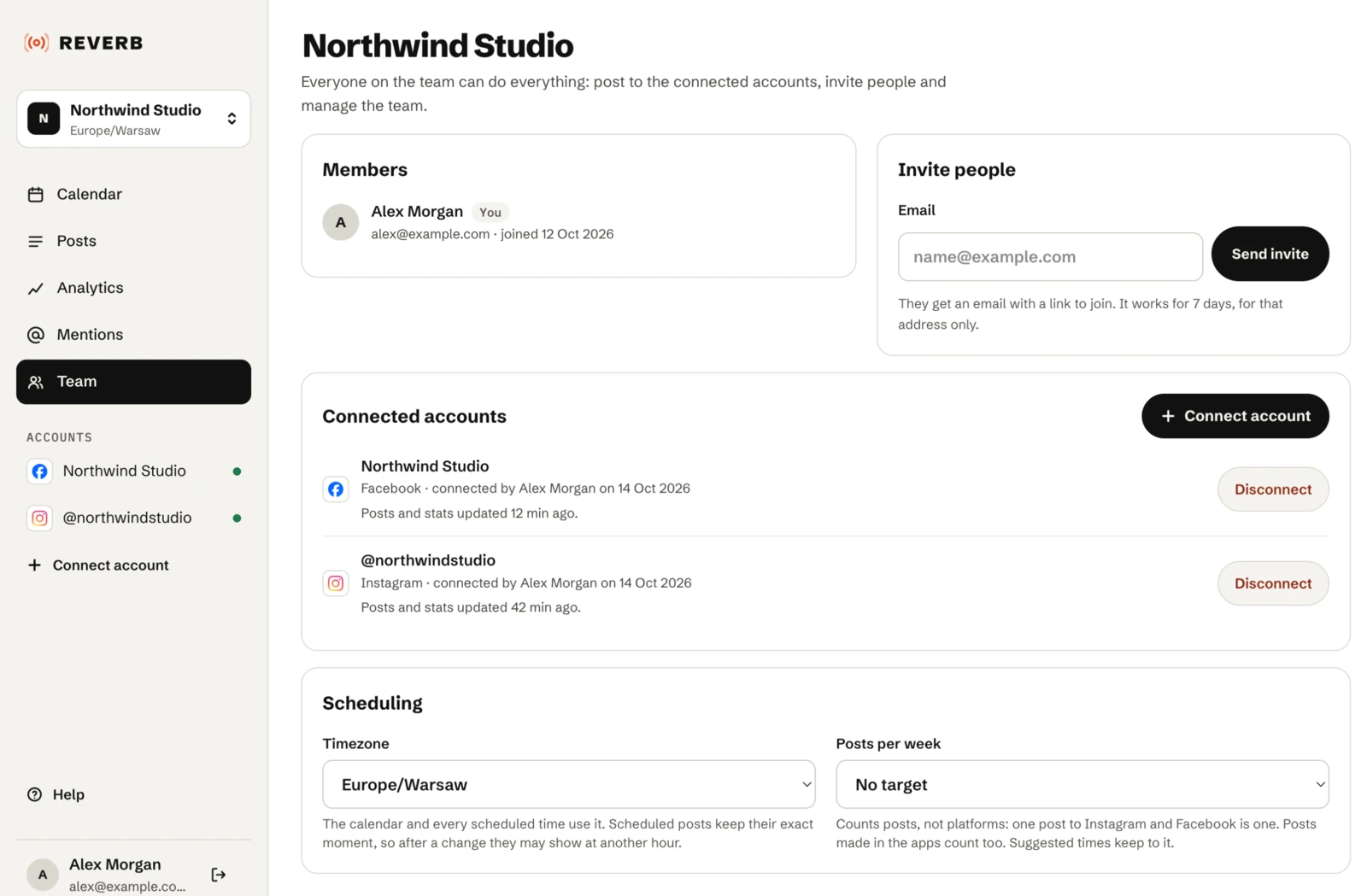This screenshot has width=1367, height=896.
Task: Click the Facebook icon in sidebar accounts
Action: click(39, 471)
